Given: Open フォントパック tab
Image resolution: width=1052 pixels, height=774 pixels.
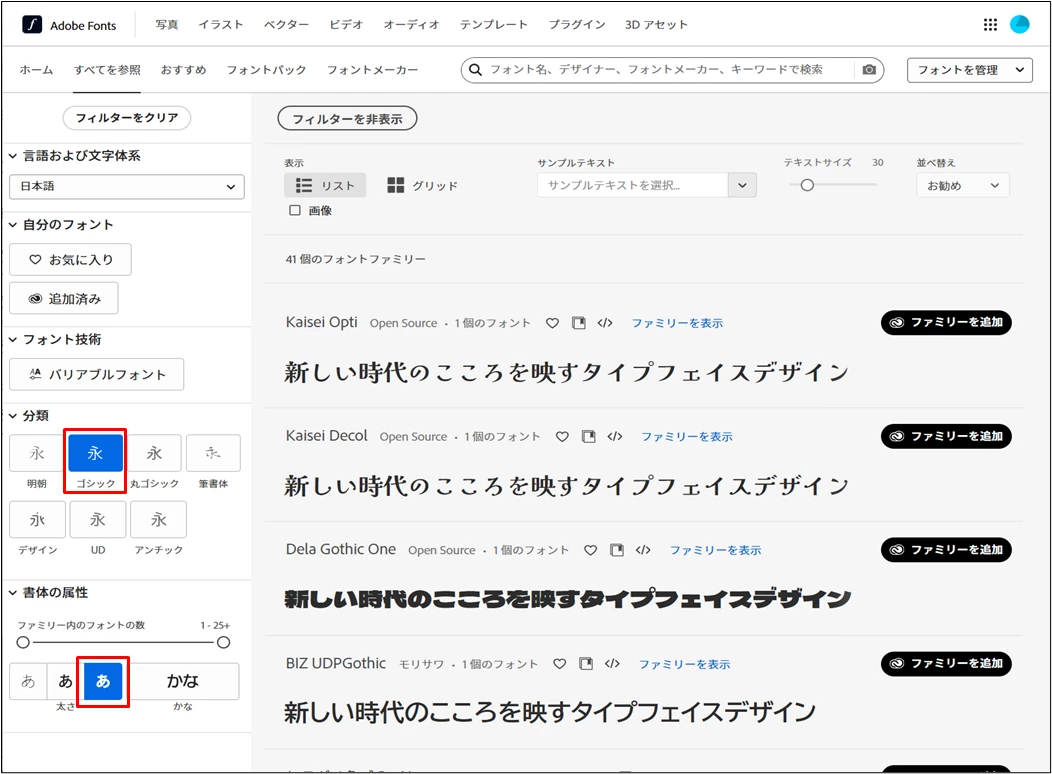Looking at the screenshot, I should [266, 70].
